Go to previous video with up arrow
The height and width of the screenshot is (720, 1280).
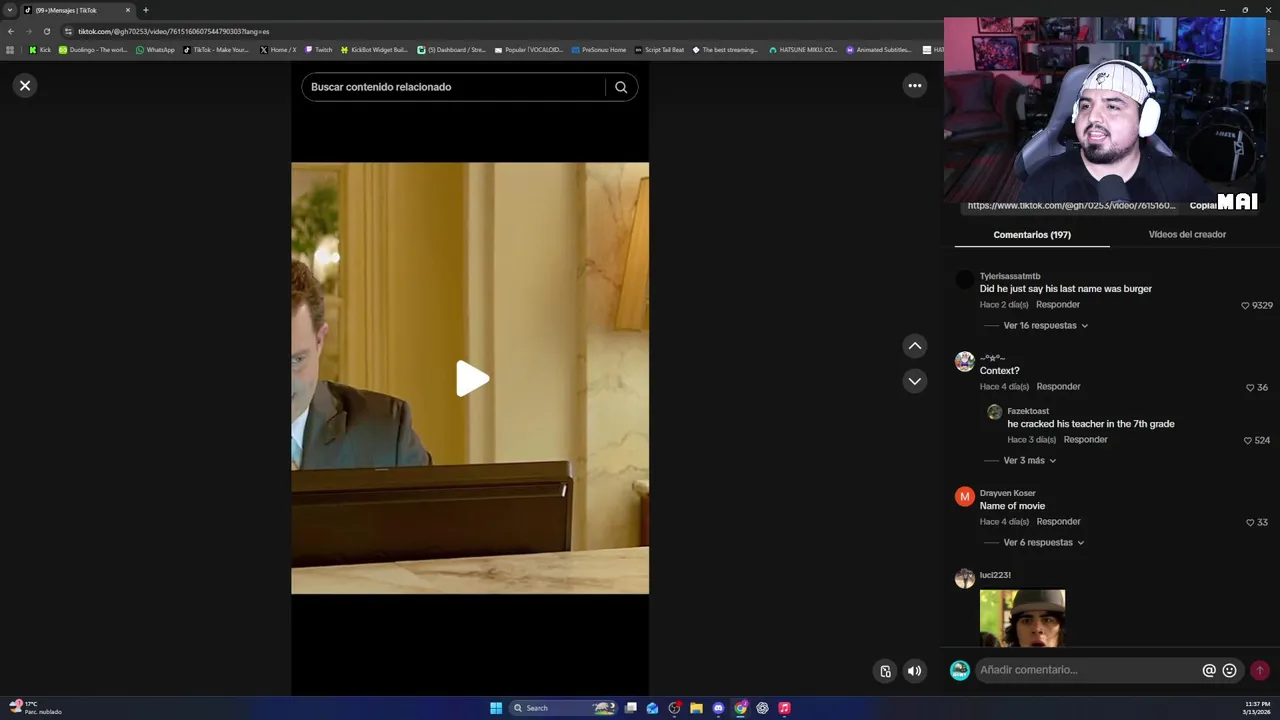pyautogui.click(x=914, y=346)
